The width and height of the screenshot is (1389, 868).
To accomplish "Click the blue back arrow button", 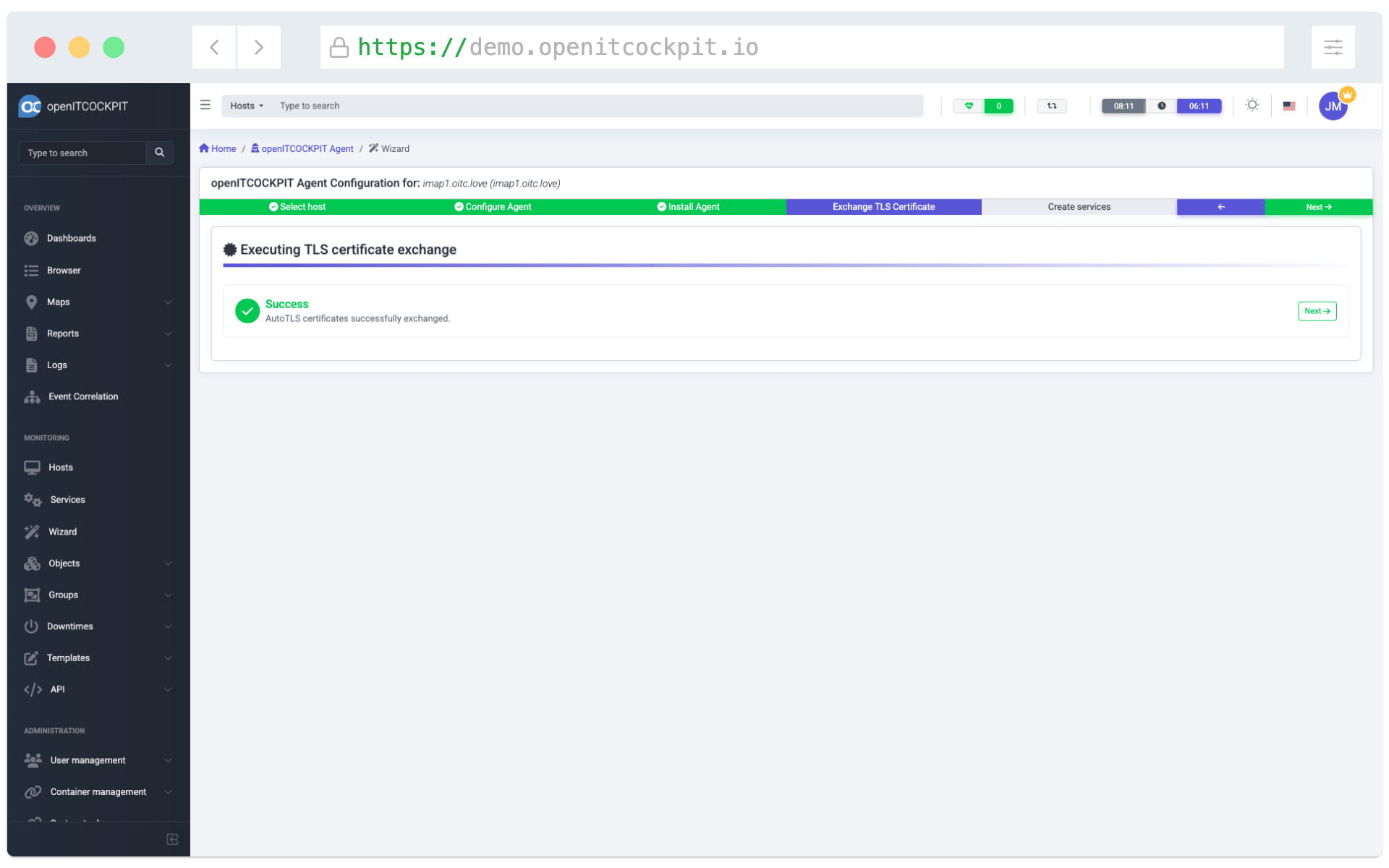I will pyautogui.click(x=1221, y=207).
